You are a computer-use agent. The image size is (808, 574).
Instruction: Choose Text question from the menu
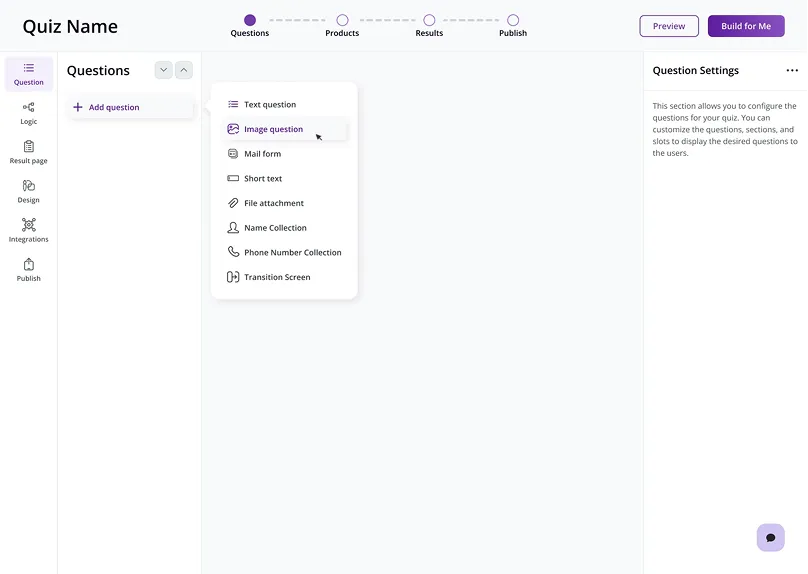click(284, 104)
